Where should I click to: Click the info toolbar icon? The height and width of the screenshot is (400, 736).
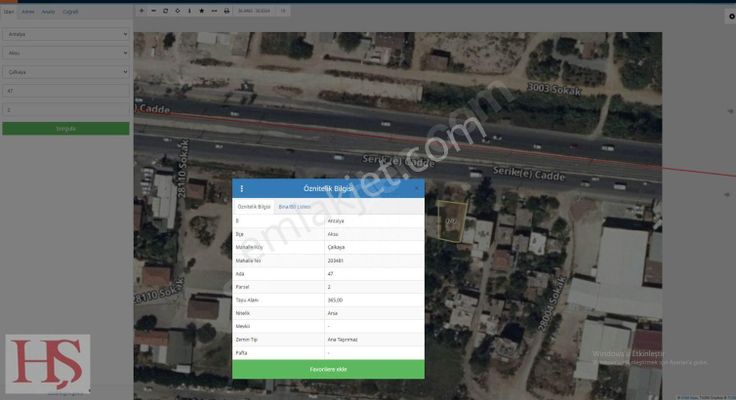pos(190,10)
